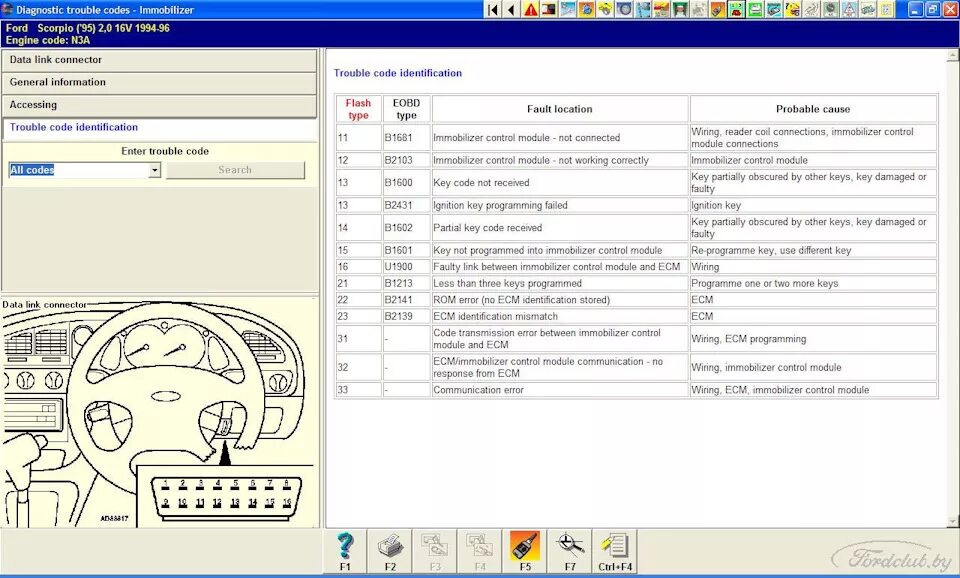Click the greyed-out F3 image icon
This screenshot has height=578, width=960.
(x=435, y=550)
